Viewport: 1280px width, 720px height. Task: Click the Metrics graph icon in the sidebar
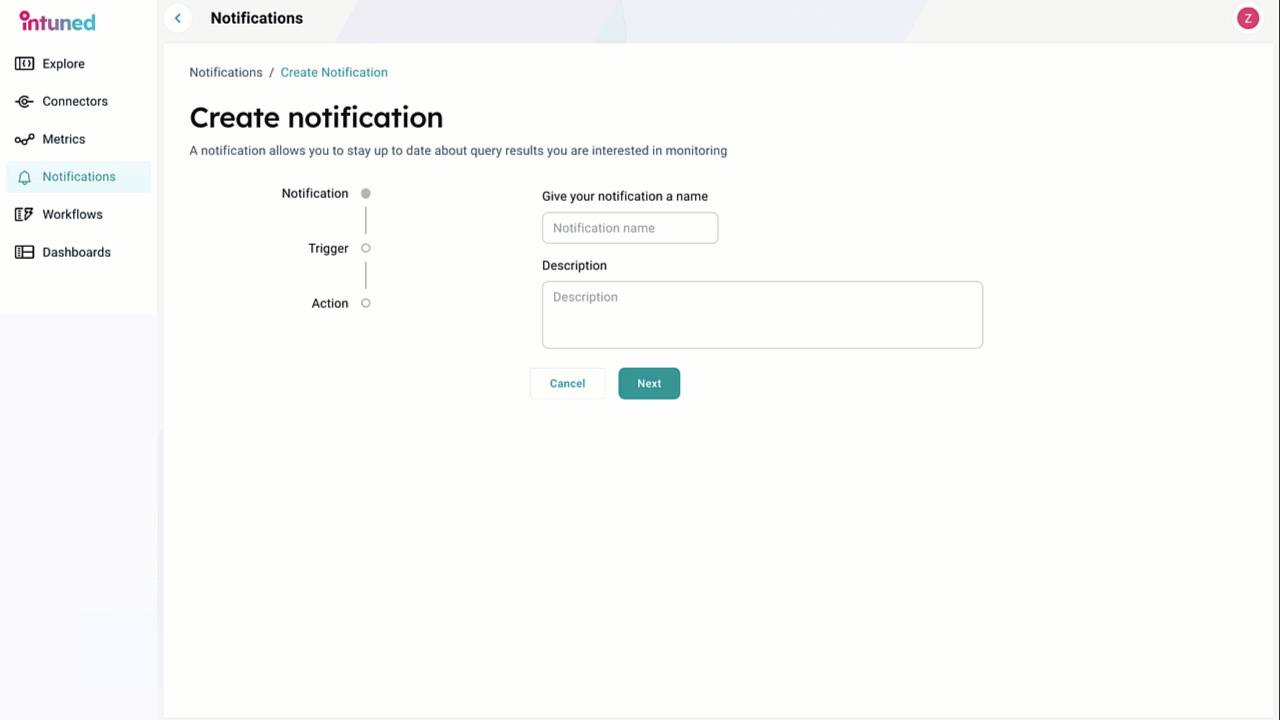click(x=24, y=140)
